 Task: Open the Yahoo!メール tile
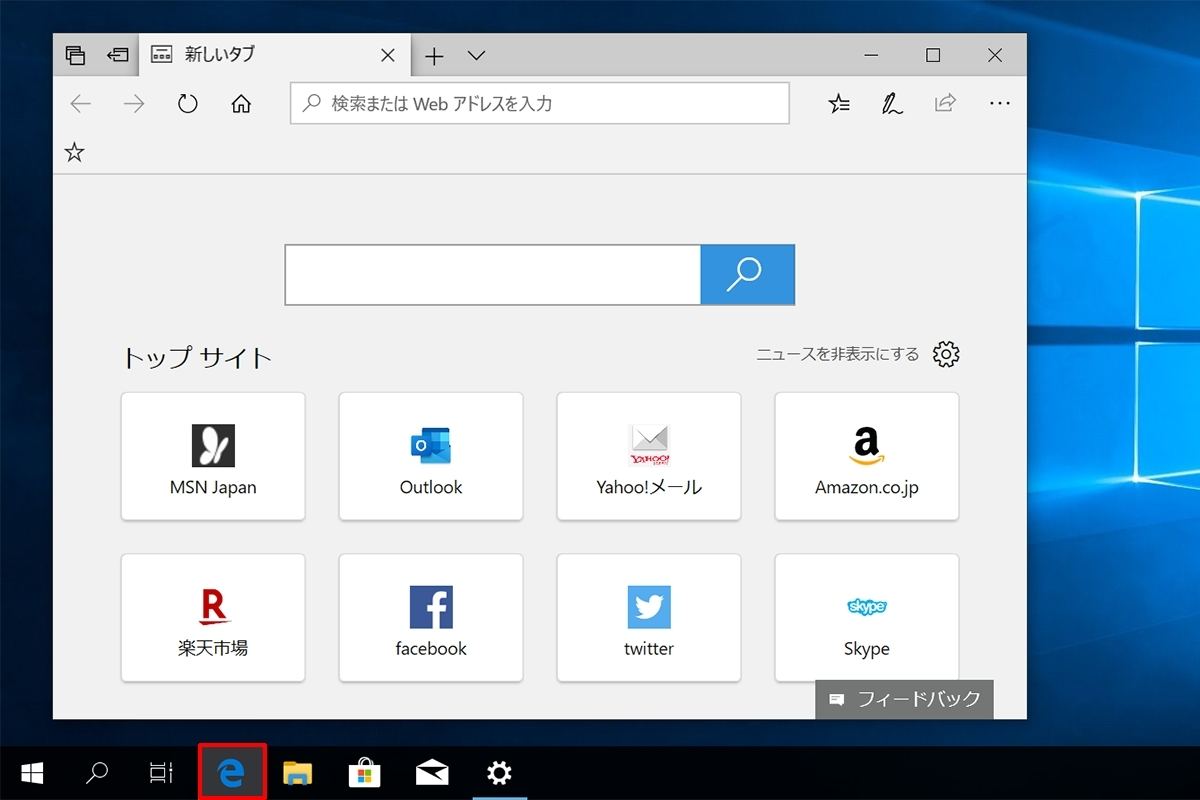649,456
